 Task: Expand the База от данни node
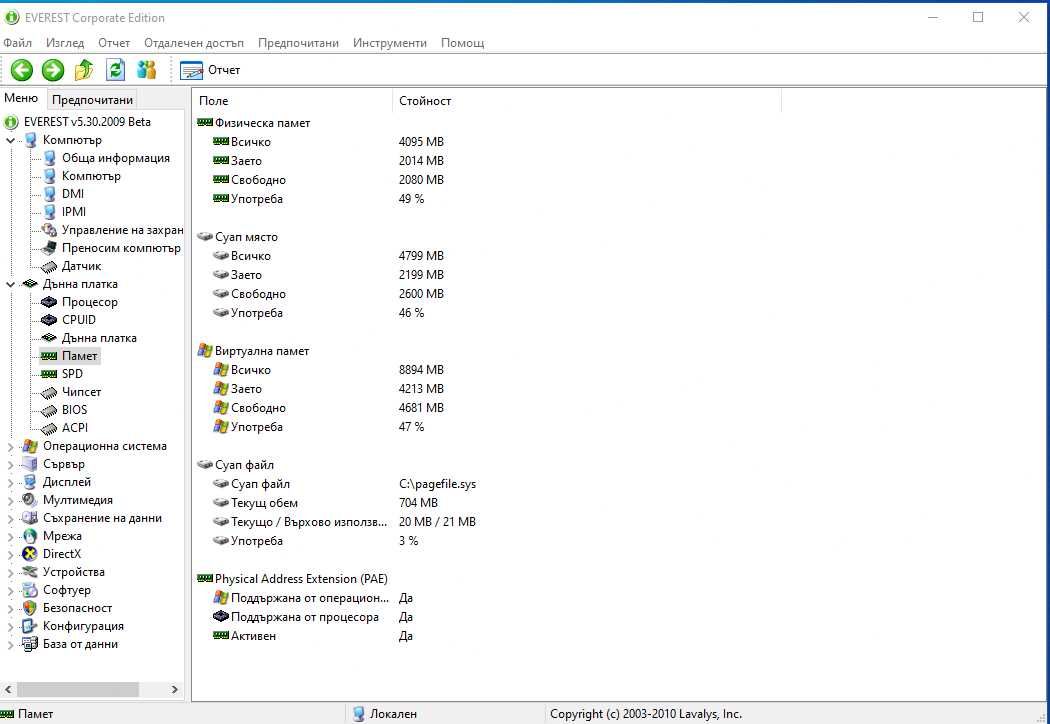pyautogui.click(x=10, y=645)
